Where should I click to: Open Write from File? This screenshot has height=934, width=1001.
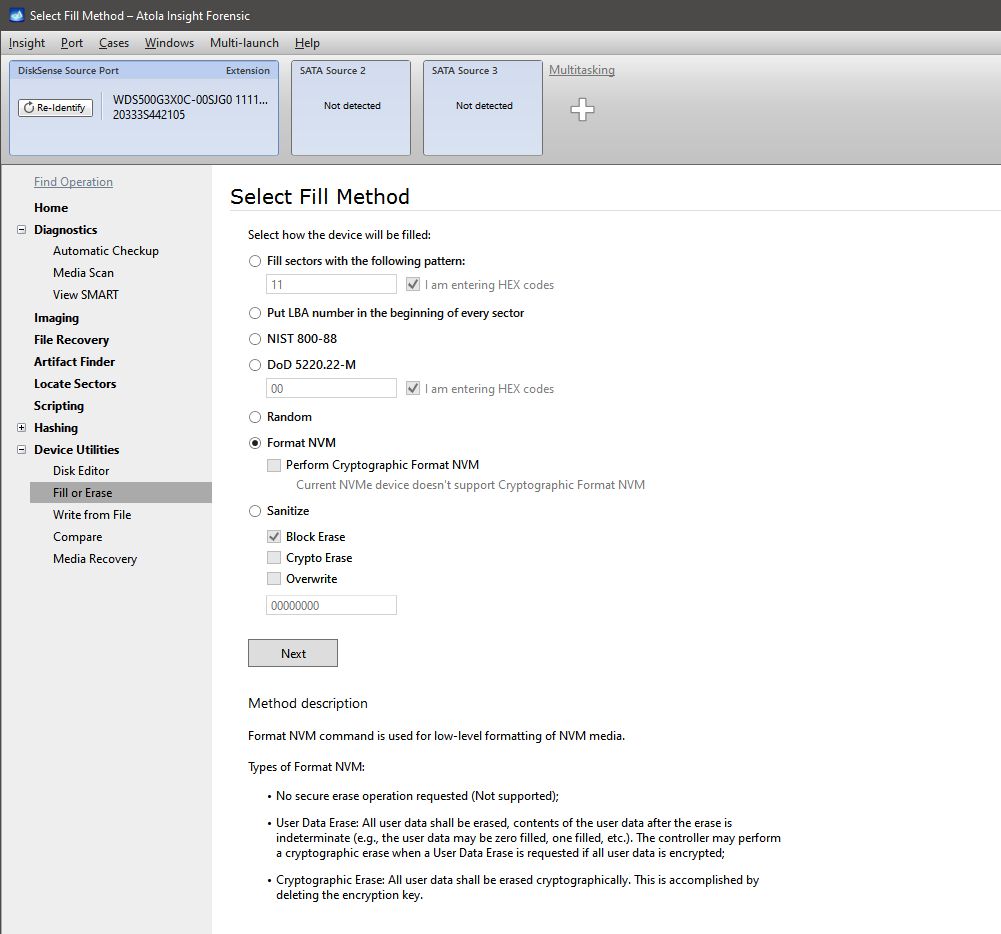[92, 515]
